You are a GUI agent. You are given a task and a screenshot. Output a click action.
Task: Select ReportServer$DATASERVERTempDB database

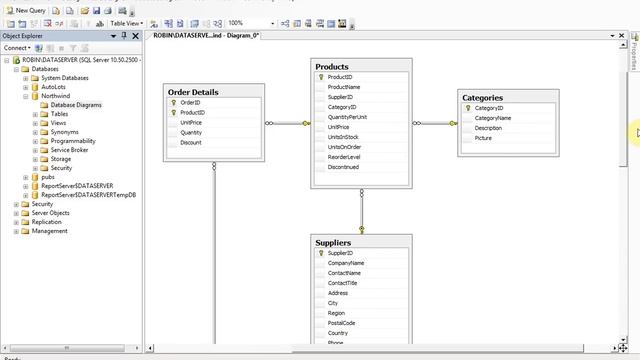point(89,195)
